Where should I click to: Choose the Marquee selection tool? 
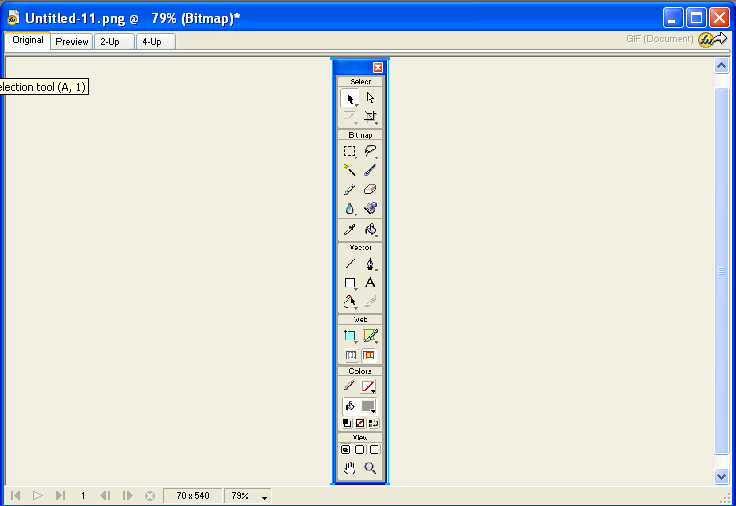(349, 151)
